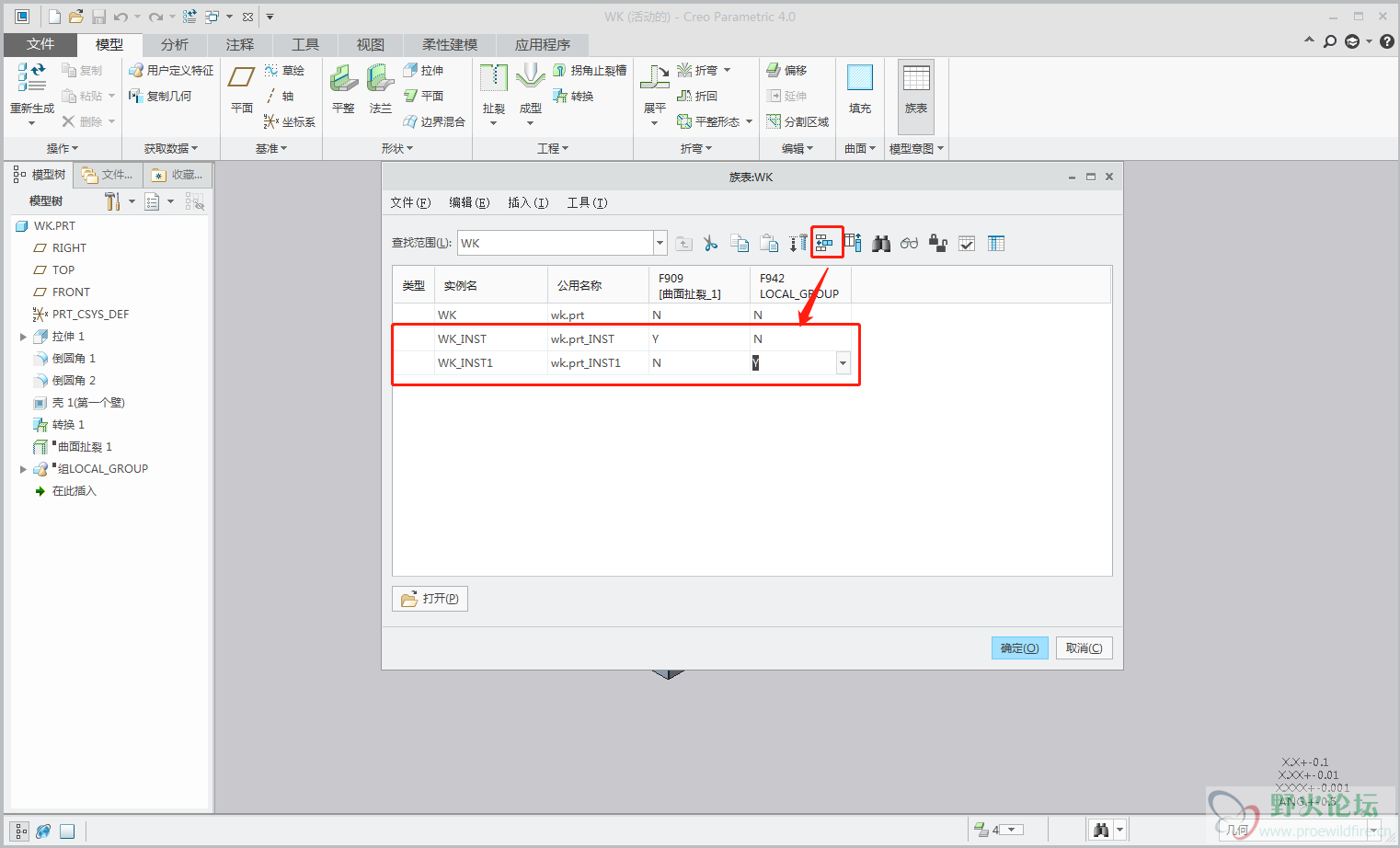Expand the 获取数据 ribbon group dropdown
This screenshot has width=1400, height=848.
click(x=171, y=148)
